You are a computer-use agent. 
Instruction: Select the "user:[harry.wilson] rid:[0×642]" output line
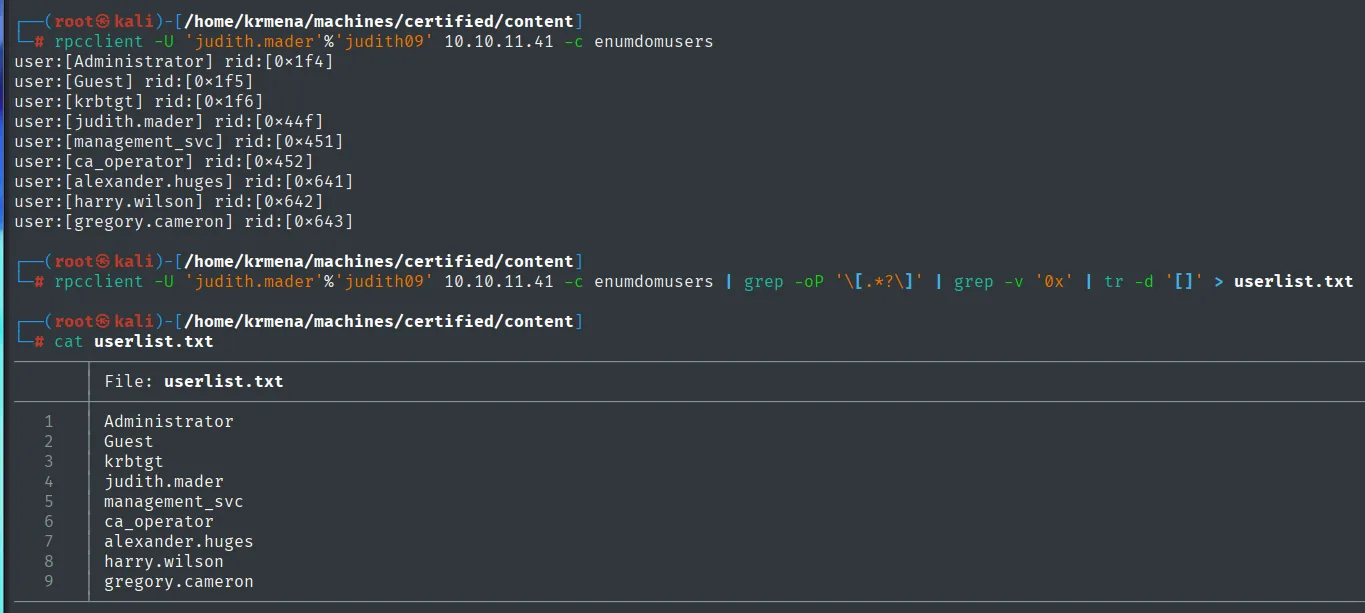pos(169,201)
